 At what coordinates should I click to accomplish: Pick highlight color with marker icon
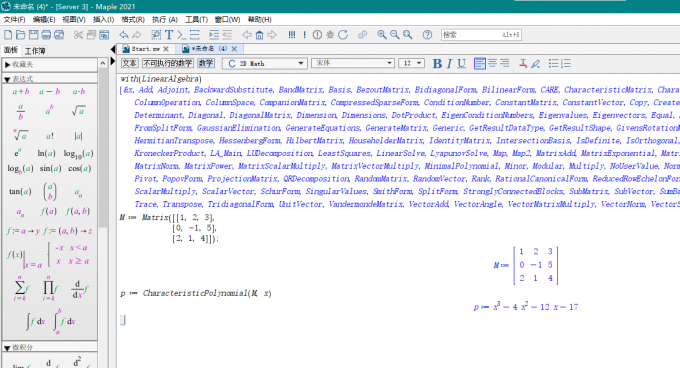(x=536, y=64)
